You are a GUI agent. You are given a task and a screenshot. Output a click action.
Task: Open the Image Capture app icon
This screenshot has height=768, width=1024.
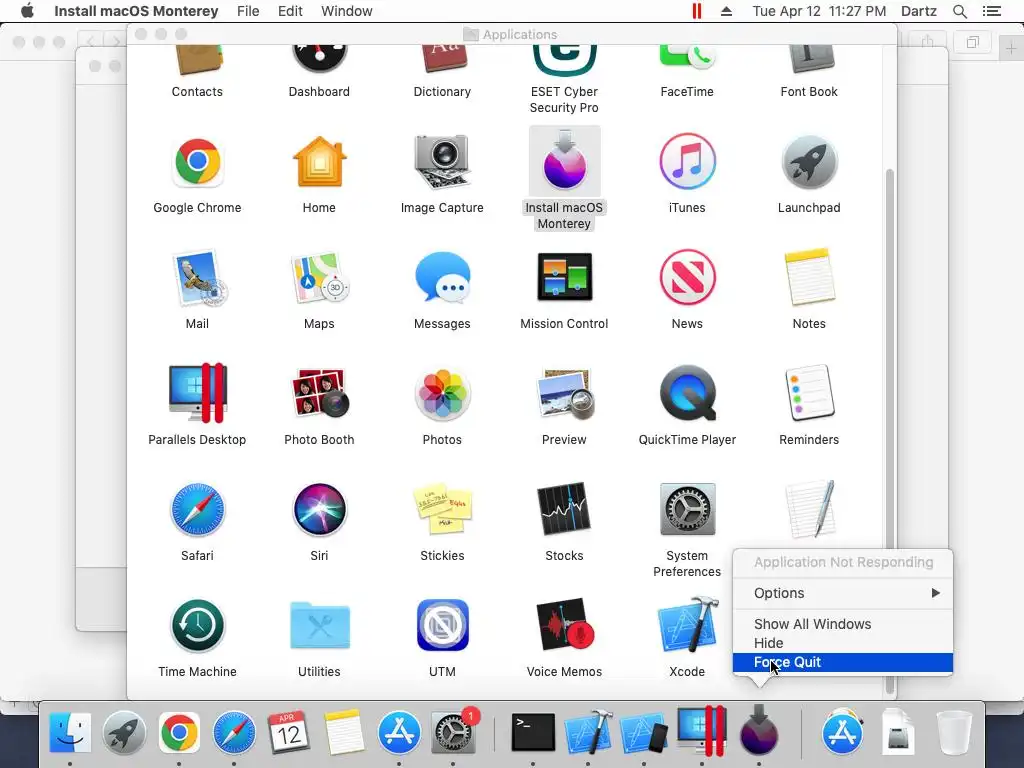(442, 162)
